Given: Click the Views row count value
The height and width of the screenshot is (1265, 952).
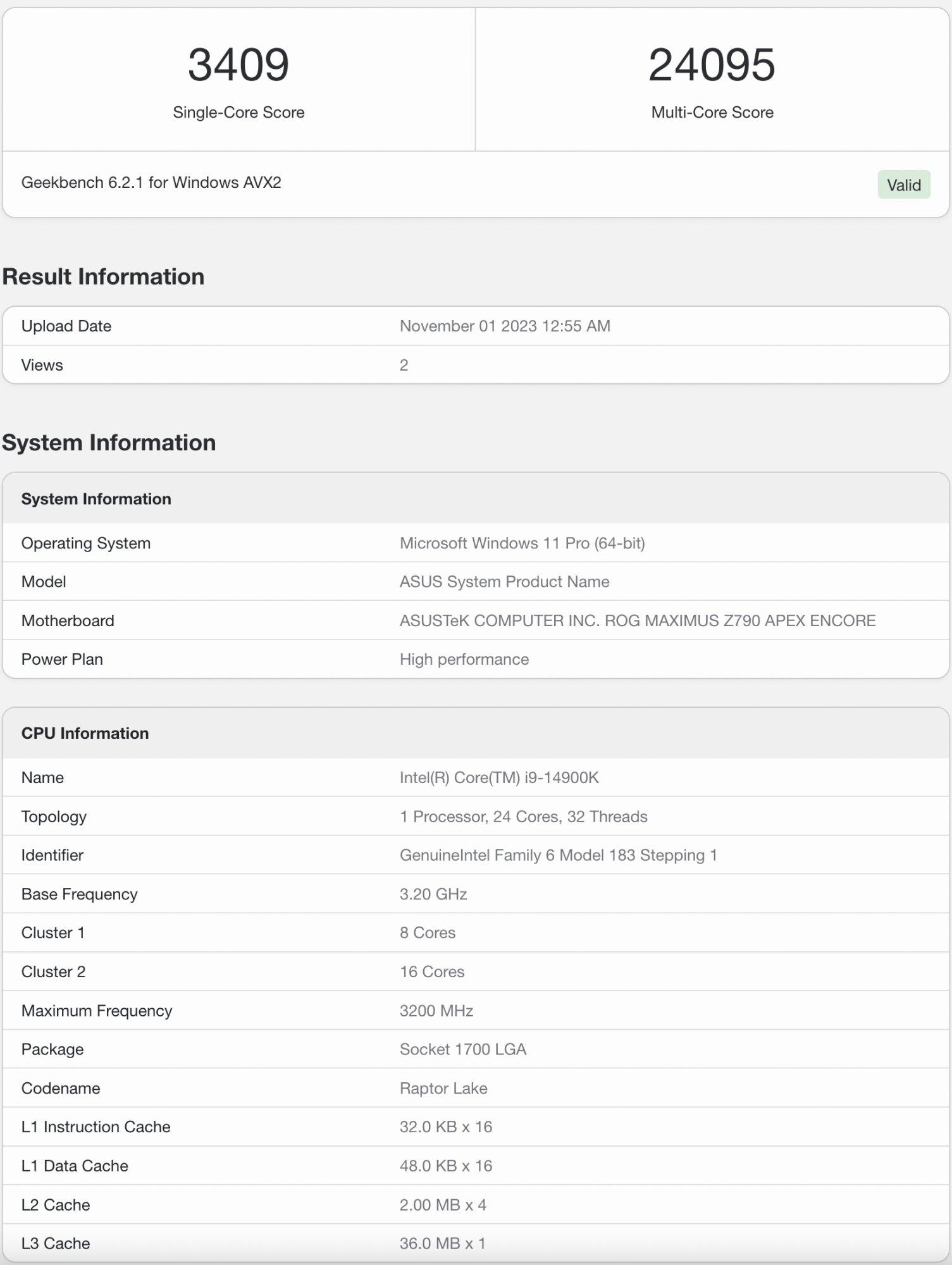Looking at the screenshot, I should click(x=404, y=365).
